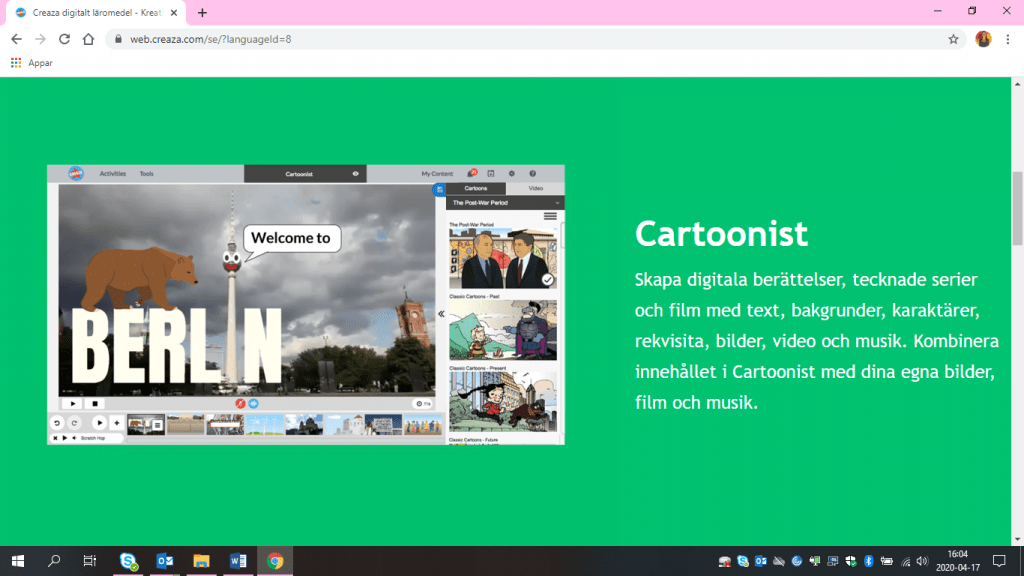Open the Action Center notifications icon
Viewport: 1024px width, 576px height.
click(x=999, y=561)
